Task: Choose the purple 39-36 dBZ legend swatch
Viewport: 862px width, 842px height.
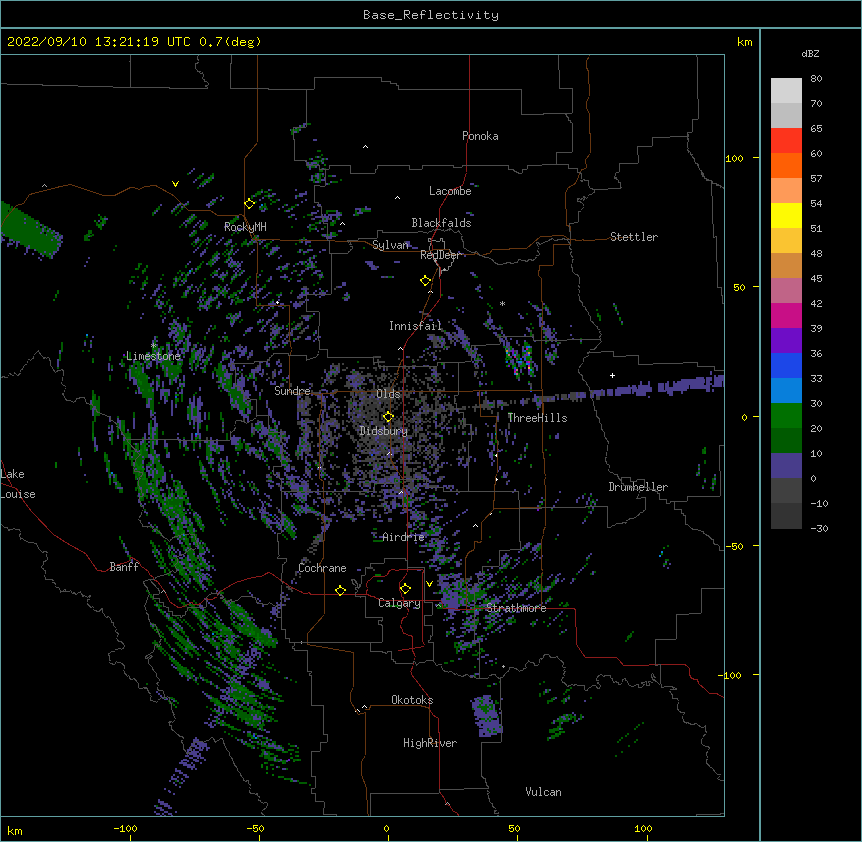Action: point(786,341)
